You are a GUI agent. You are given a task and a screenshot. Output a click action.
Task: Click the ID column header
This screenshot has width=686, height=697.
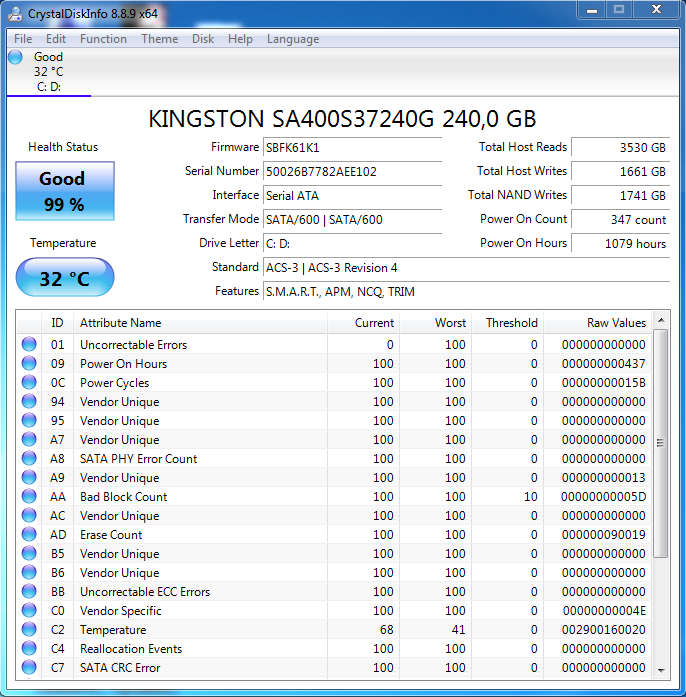(x=57, y=323)
